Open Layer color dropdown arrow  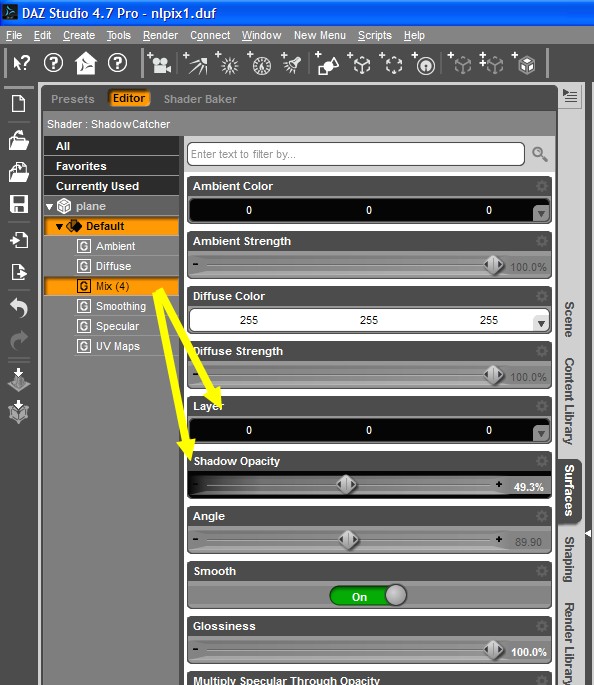coord(541,434)
